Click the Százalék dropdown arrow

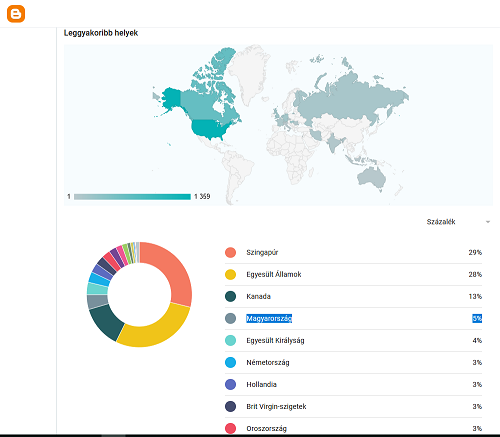coord(488,222)
